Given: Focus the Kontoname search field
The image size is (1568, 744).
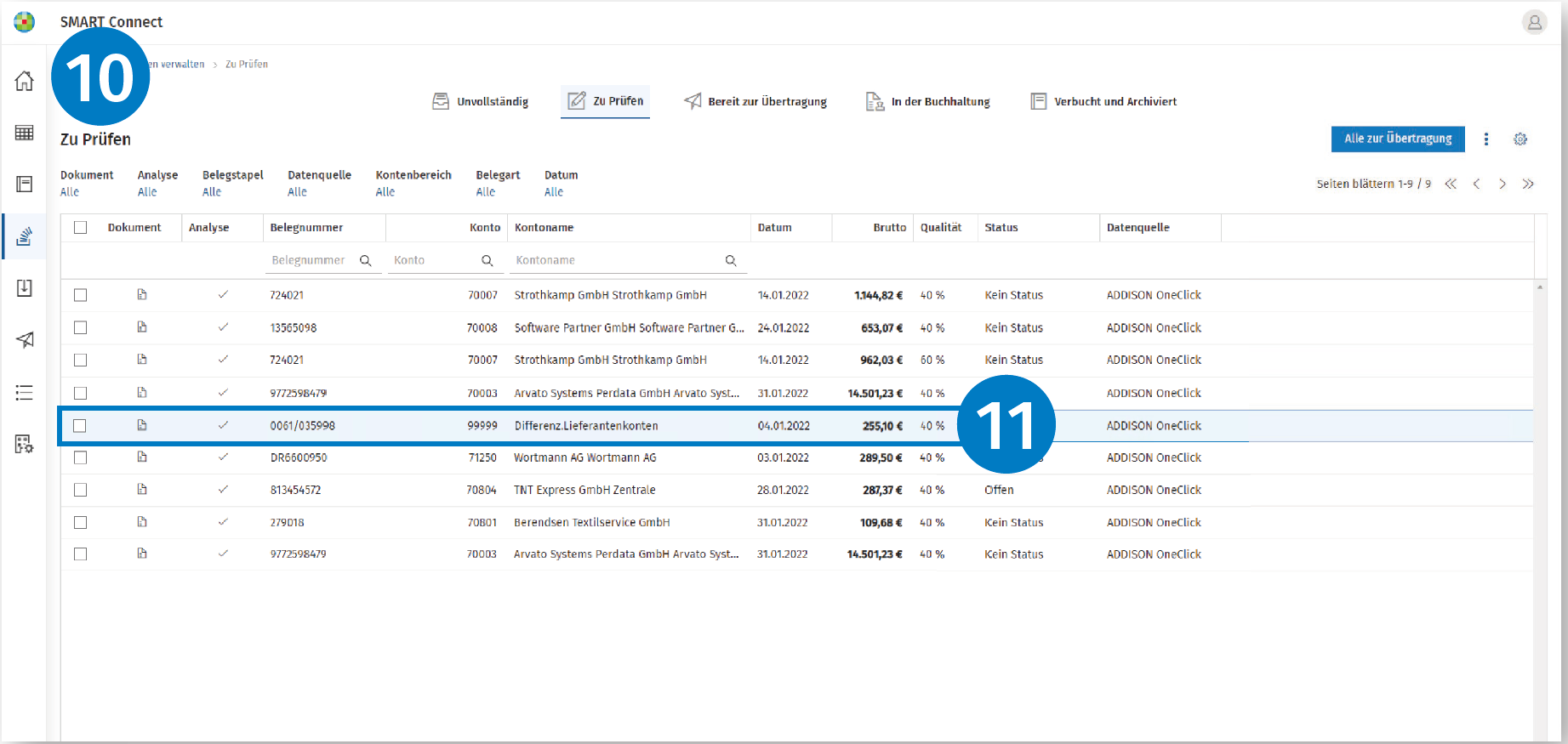Looking at the screenshot, I should tap(628, 260).
